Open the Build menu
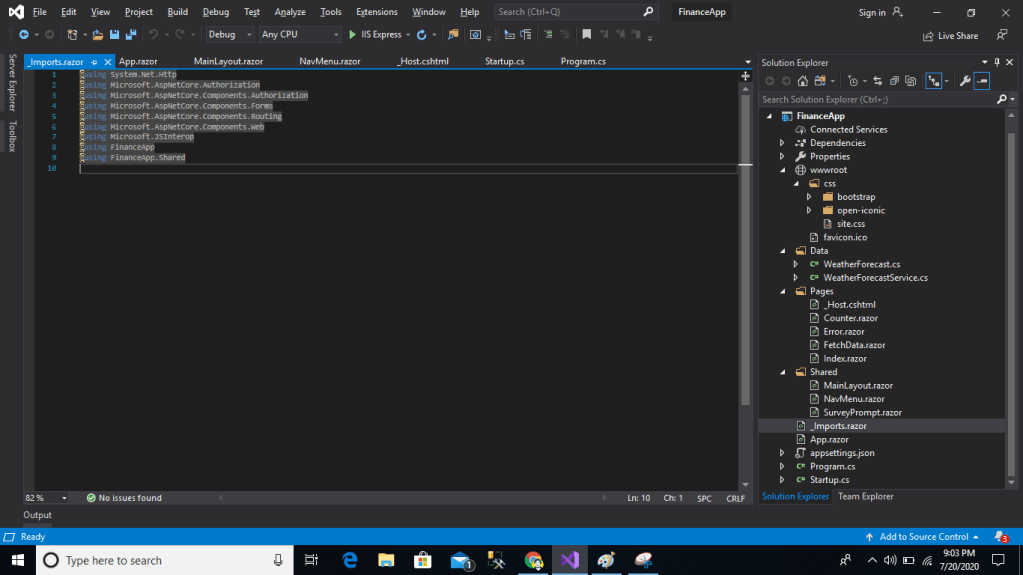The image size is (1023, 575). tap(177, 12)
